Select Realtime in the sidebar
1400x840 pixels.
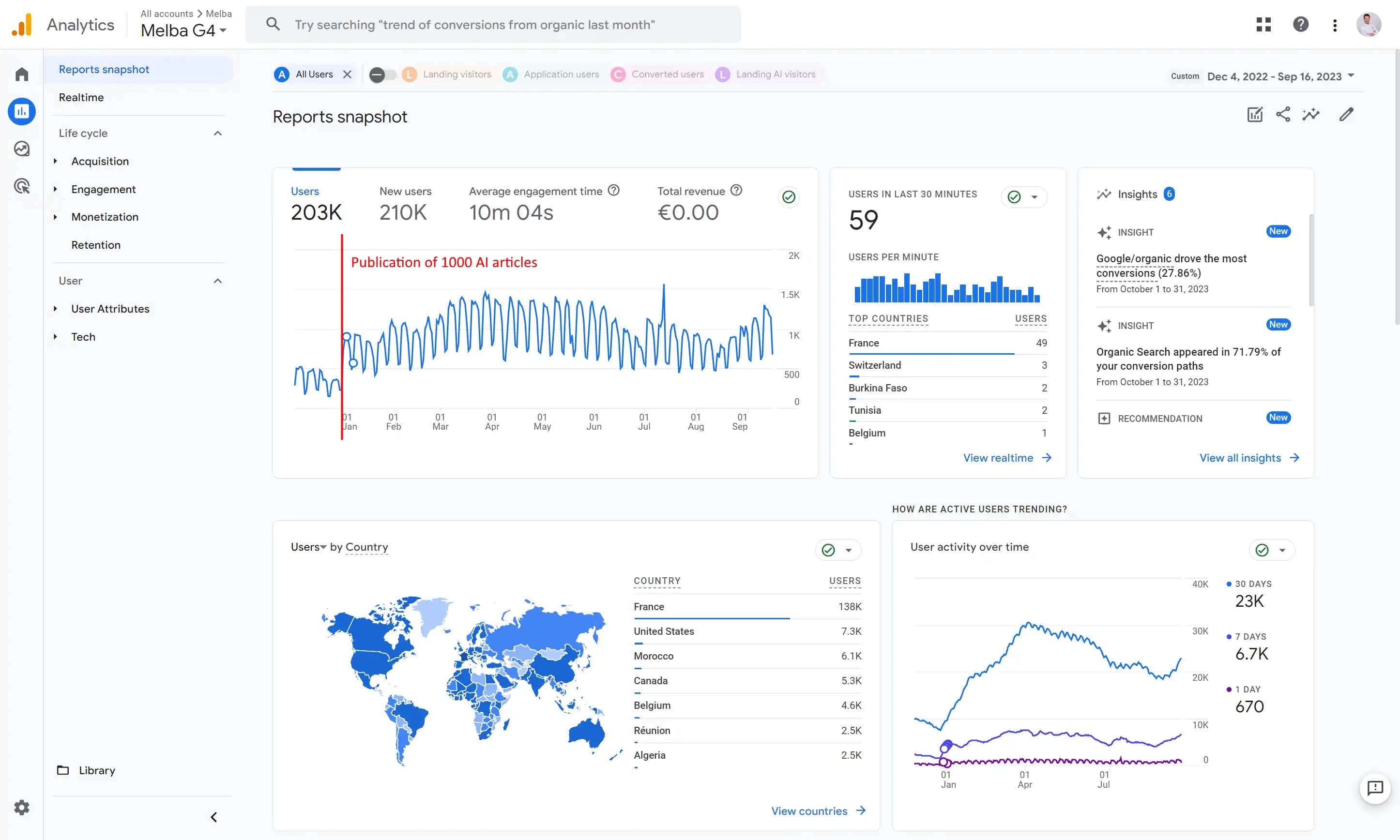click(x=81, y=97)
